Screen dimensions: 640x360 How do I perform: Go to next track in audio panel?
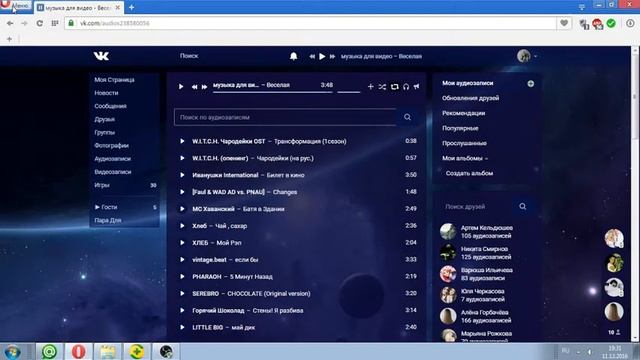coord(204,87)
